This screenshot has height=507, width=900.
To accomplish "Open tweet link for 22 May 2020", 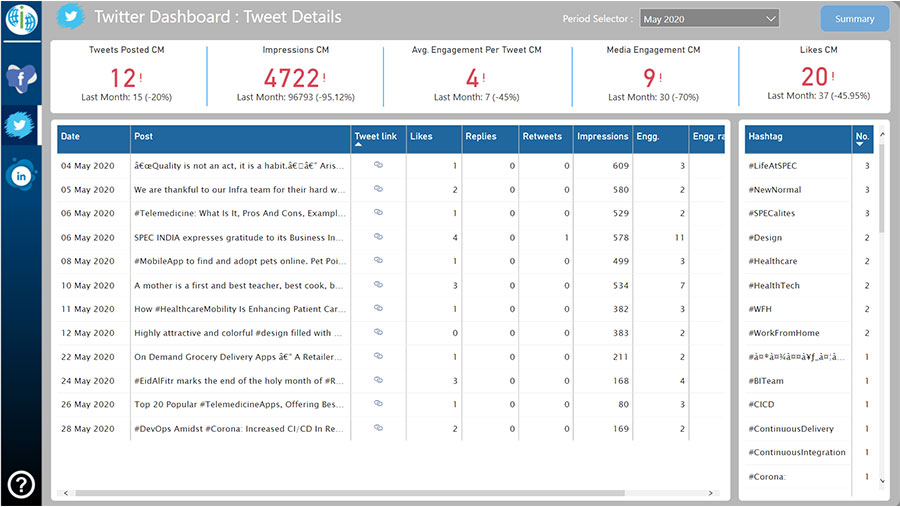I will tap(378, 356).
